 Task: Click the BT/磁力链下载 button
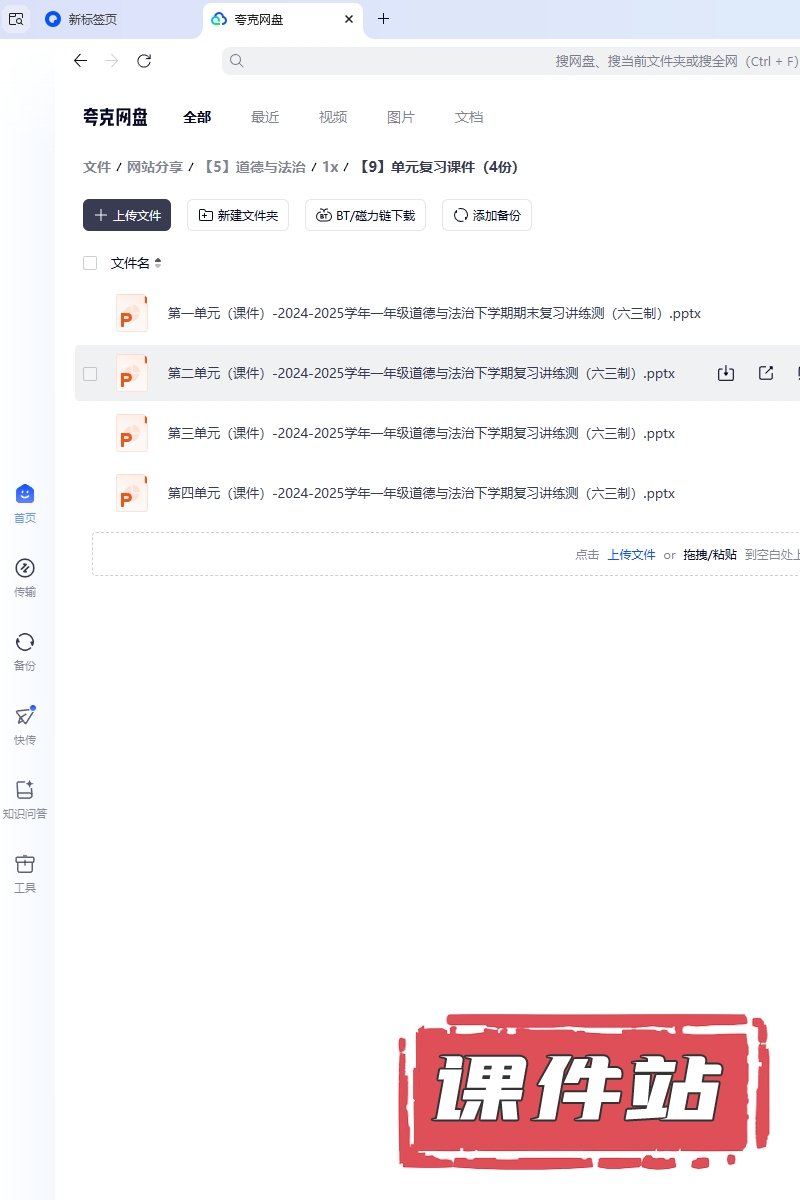(x=365, y=215)
